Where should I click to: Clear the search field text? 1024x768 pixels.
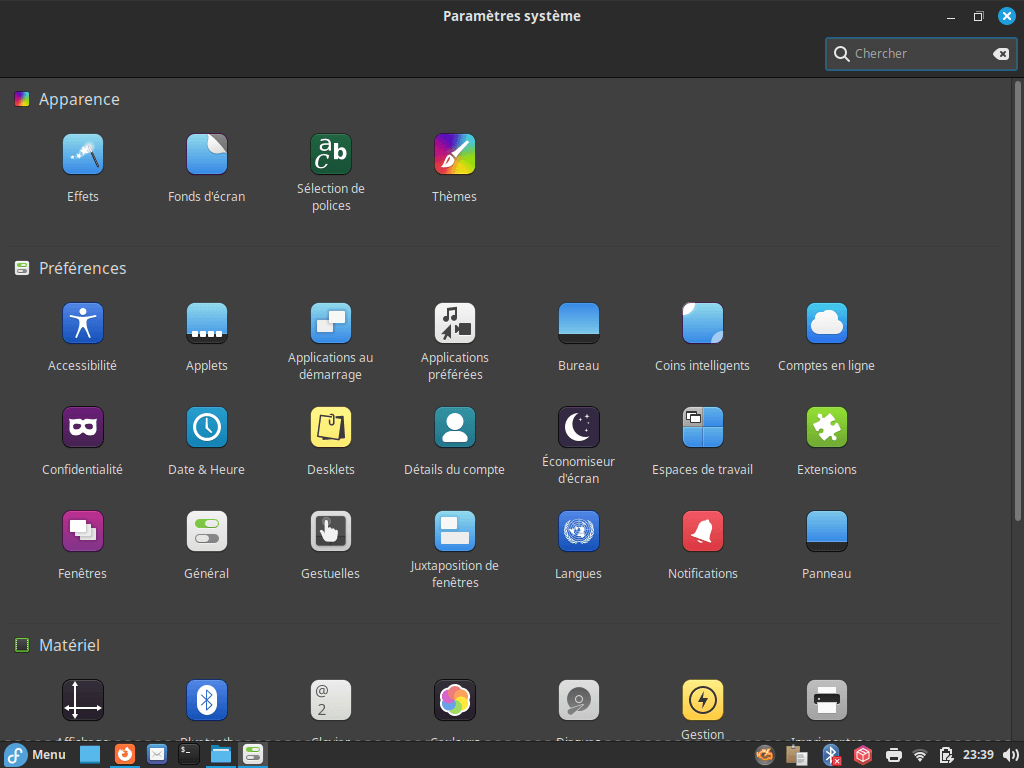[x=1000, y=54]
